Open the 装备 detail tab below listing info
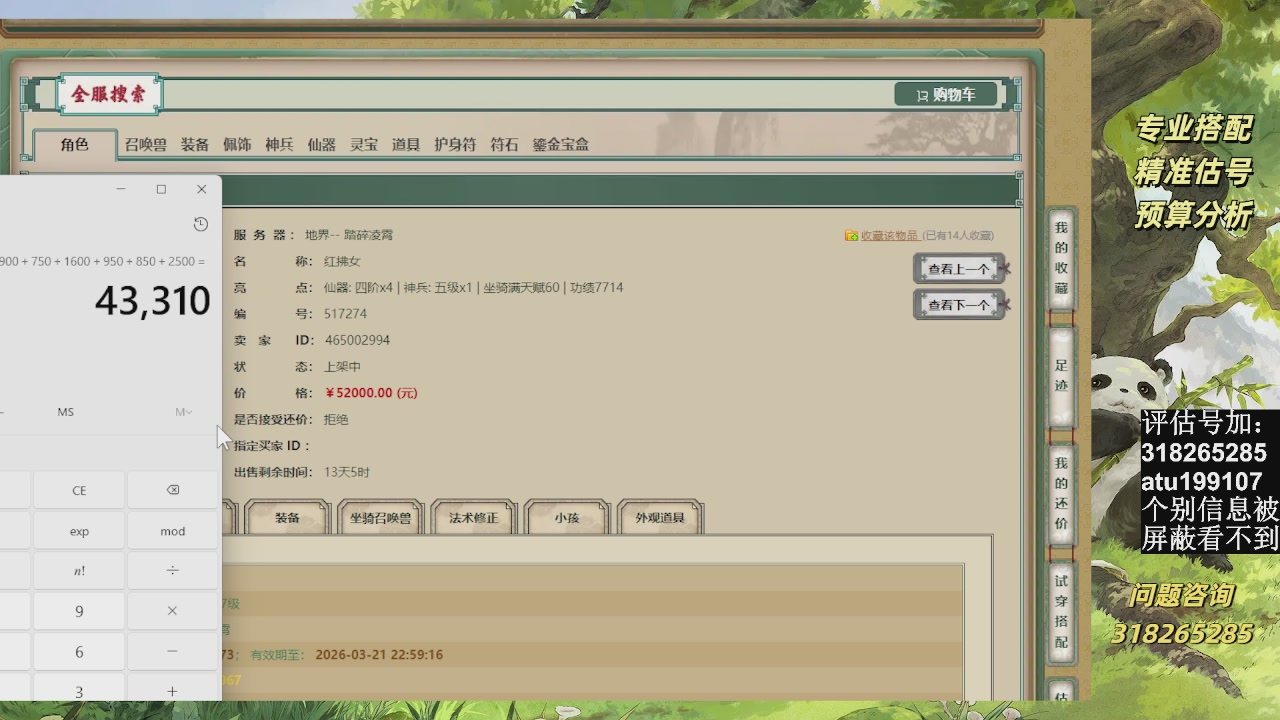Screen dimensions: 1280x720 287,518
